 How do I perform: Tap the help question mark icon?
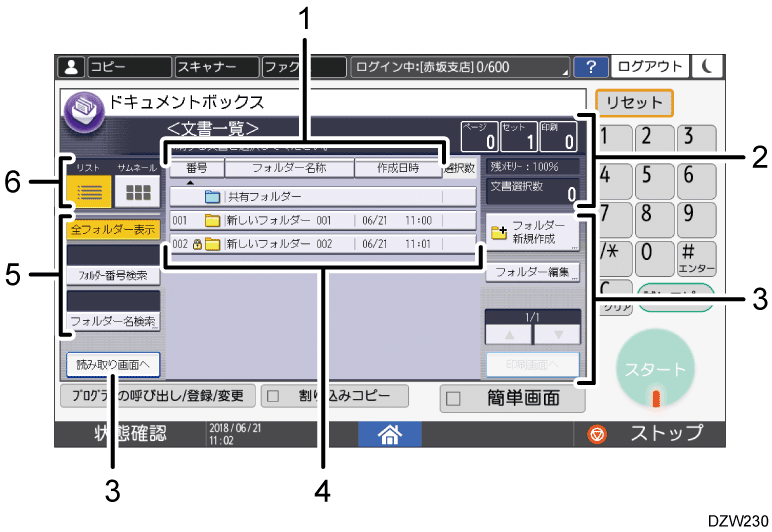591,67
